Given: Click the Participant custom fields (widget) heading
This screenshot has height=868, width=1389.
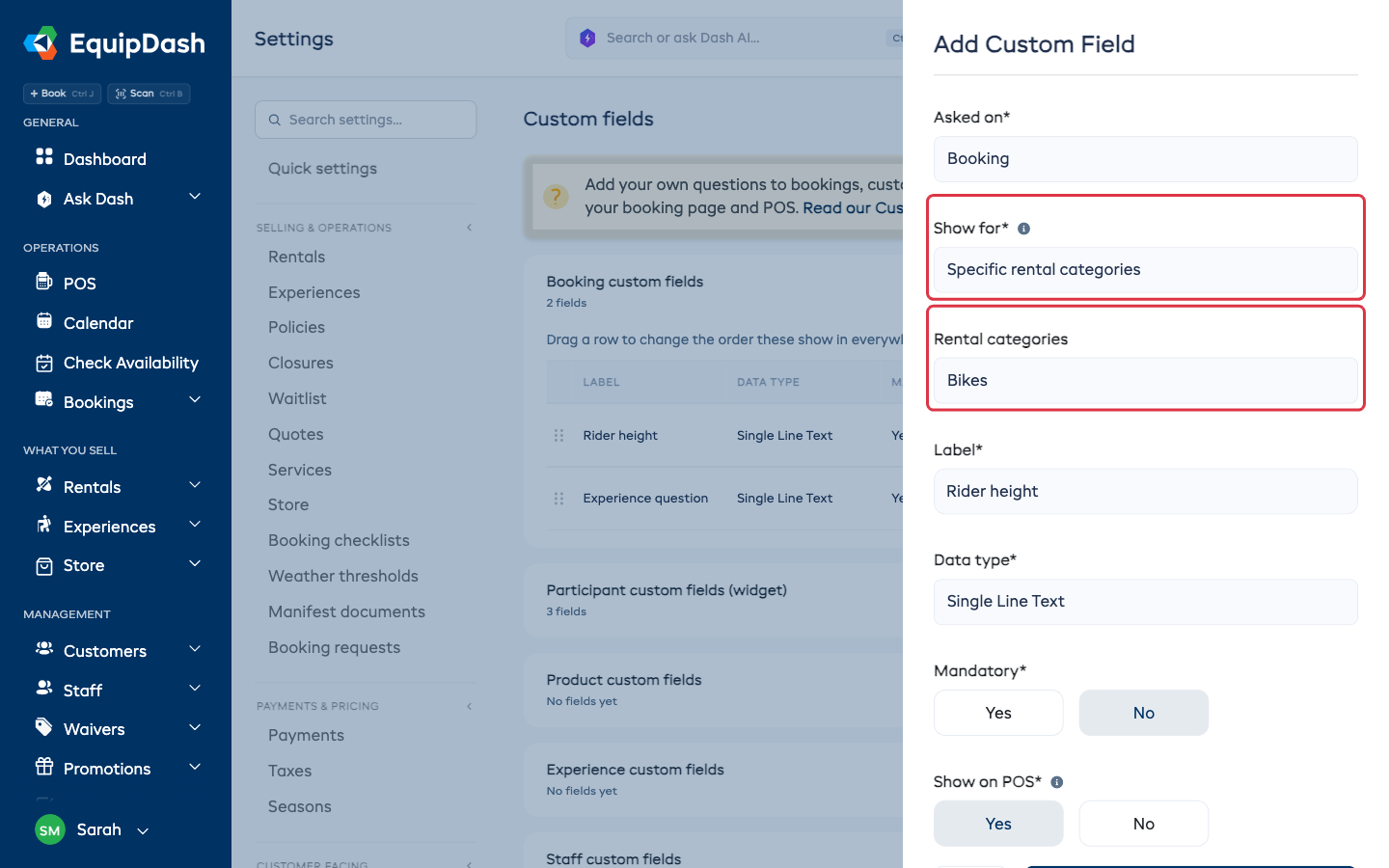Looking at the screenshot, I should click(x=667, y=590).
